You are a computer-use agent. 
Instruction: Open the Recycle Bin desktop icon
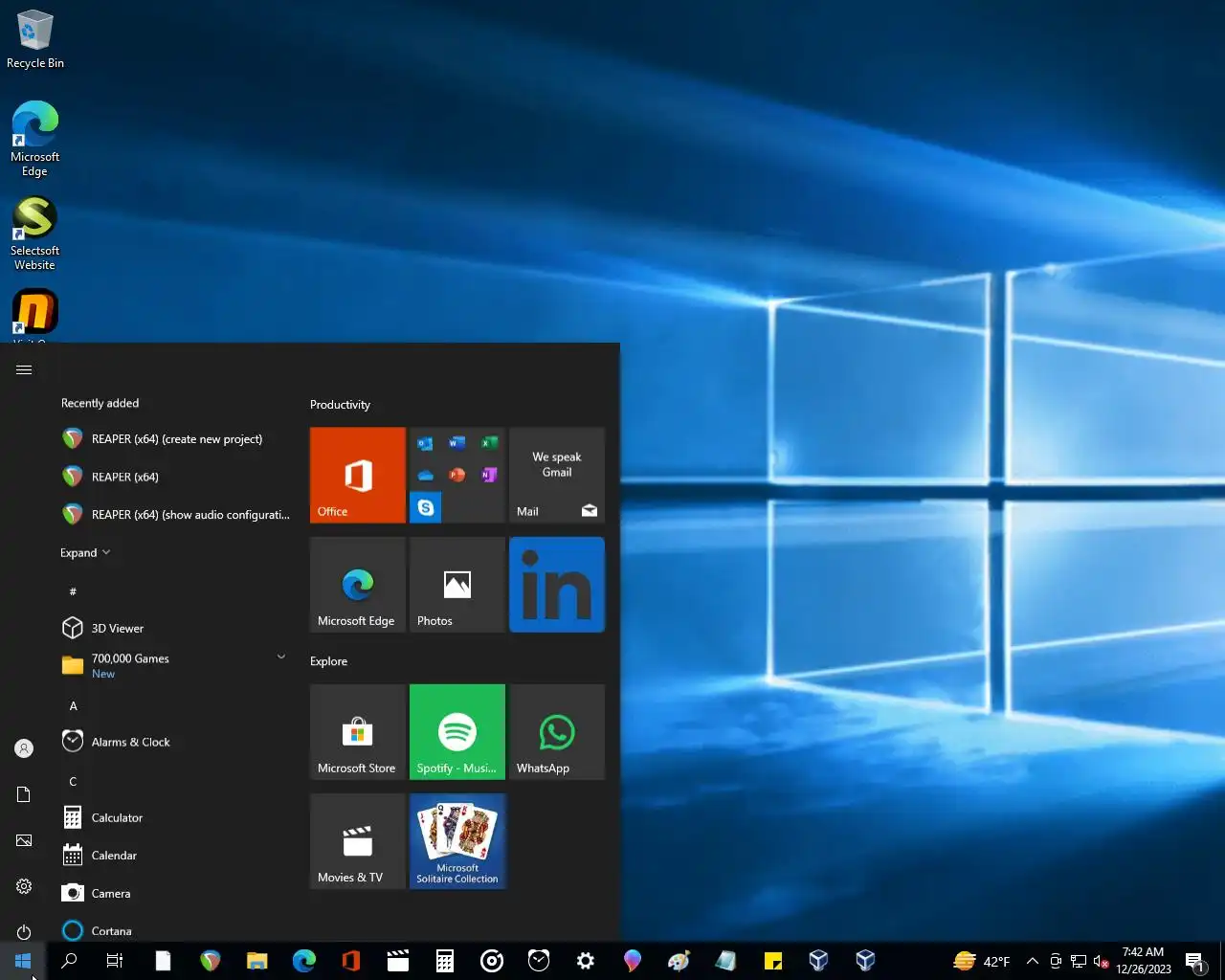(x=35, y=39)
